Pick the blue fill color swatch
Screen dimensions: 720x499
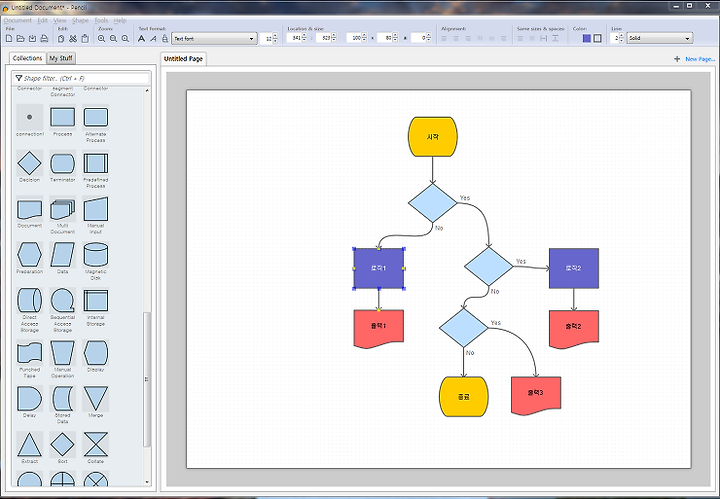pyautogui.click(x=586, y=38)
